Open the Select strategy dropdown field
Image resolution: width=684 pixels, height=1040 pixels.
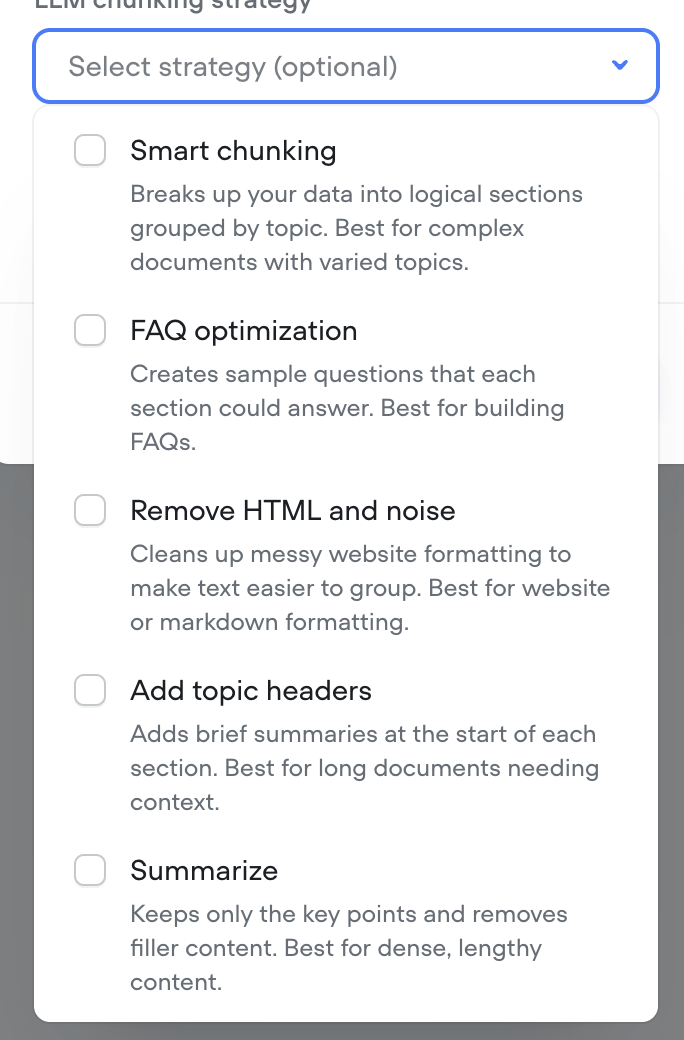click(x=346, y=66)
